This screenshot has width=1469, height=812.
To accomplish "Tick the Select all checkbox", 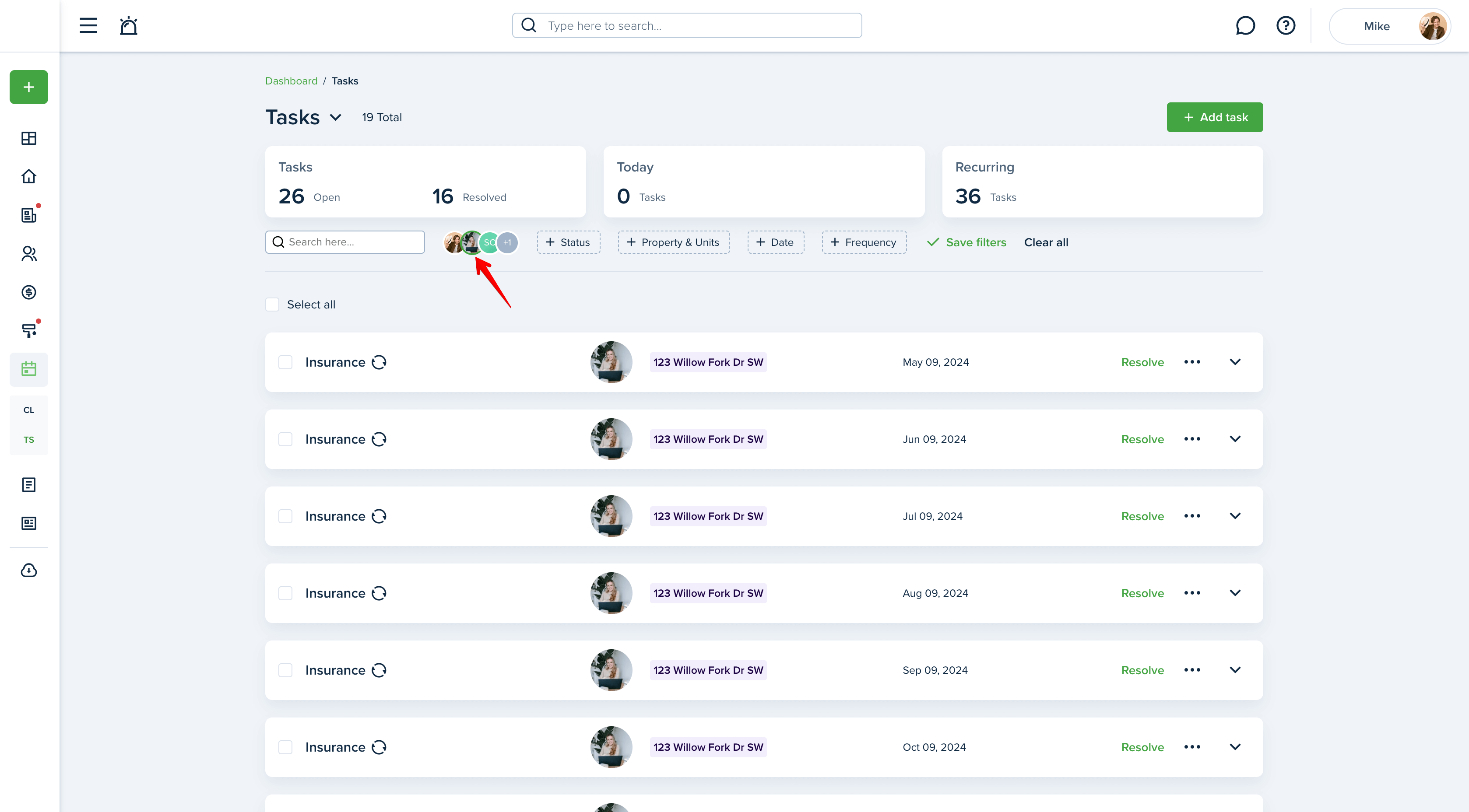I will tap(273, 305).
